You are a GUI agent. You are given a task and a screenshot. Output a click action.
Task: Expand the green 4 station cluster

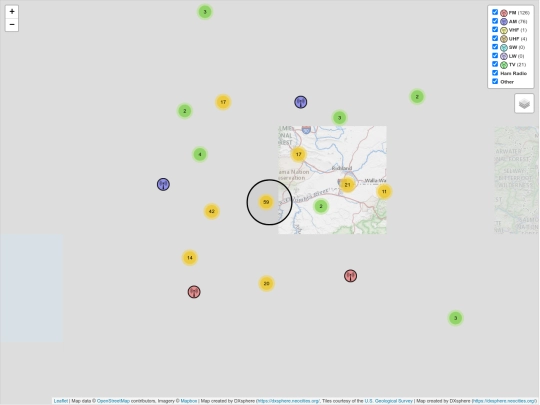(200, 154)
